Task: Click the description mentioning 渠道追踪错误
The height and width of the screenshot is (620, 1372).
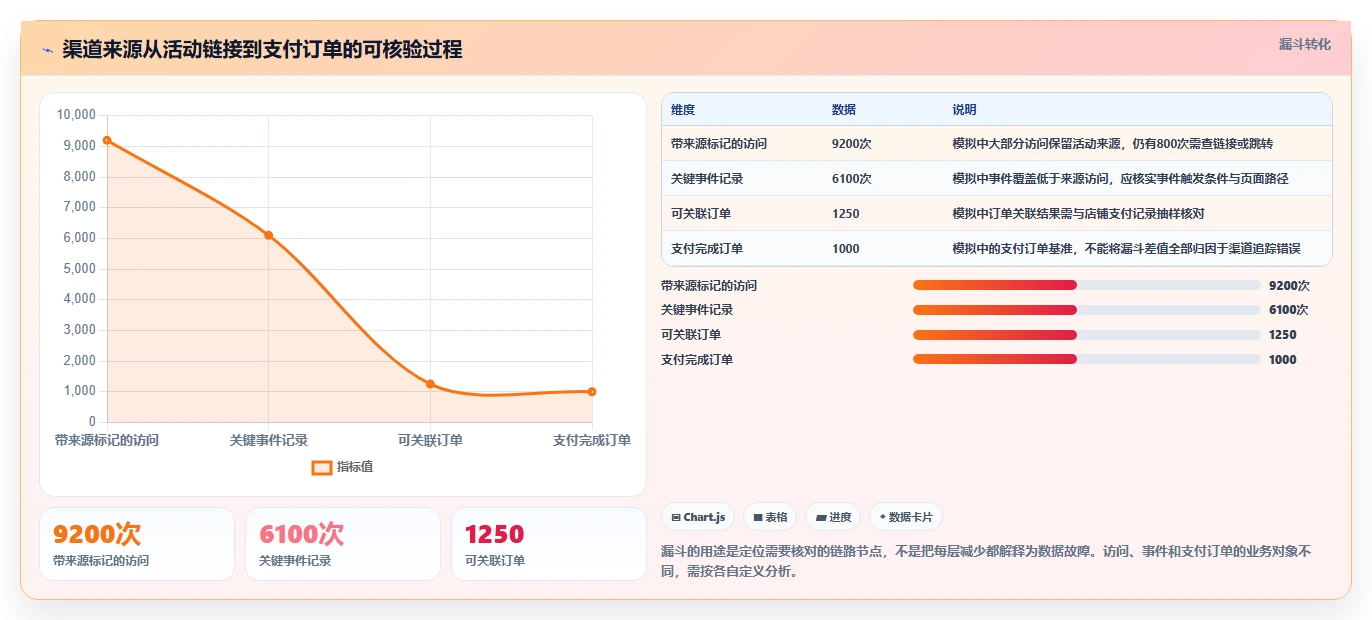Action: [1128, 249]
